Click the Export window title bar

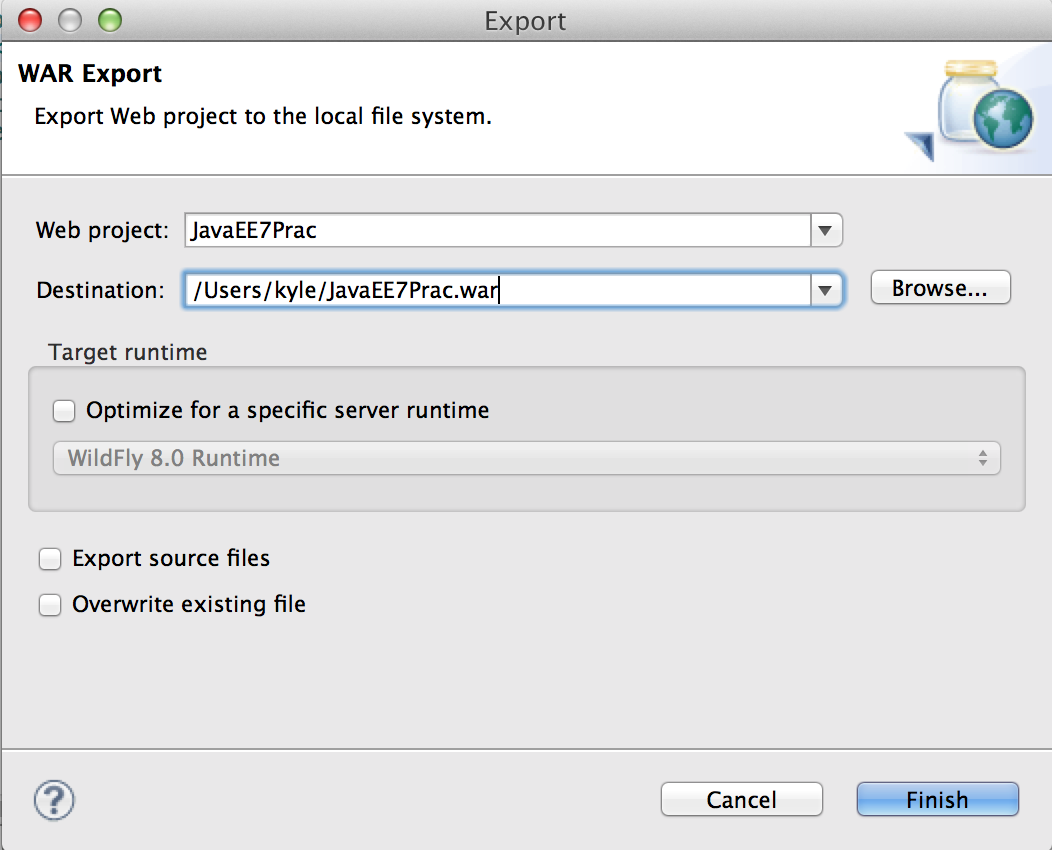pos(526,21)
